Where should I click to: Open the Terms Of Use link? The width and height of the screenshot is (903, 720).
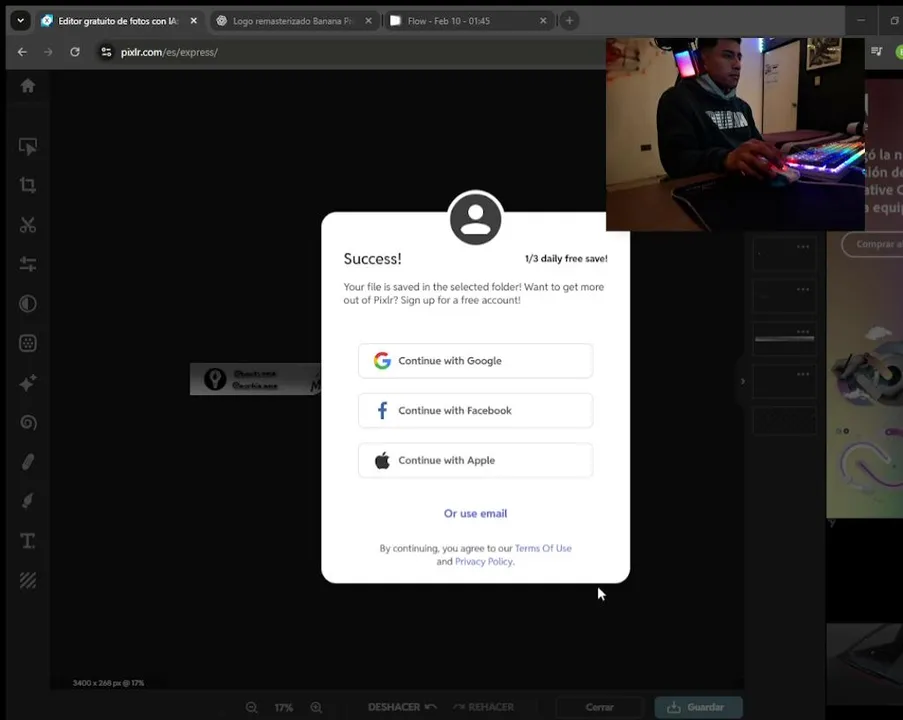coord(543,548)
